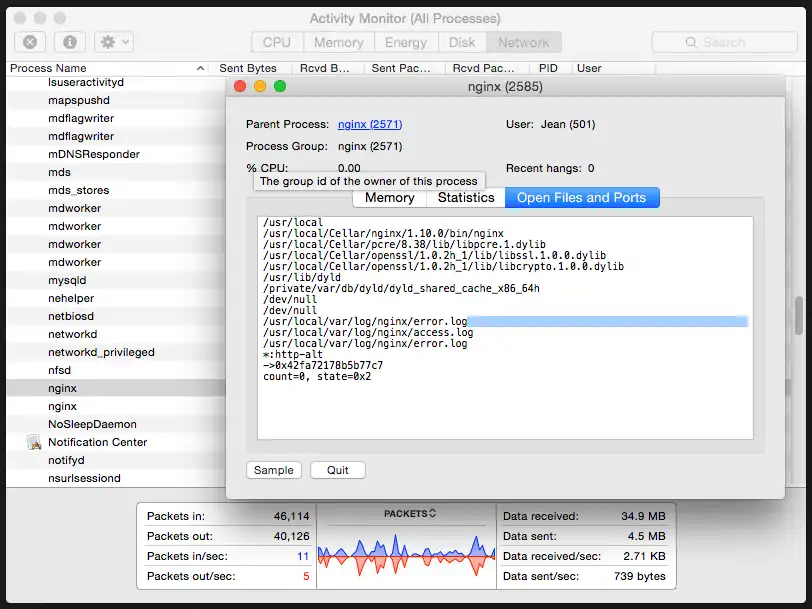Click the Sample button
The height and width of the screenshot is (609, 812).
coord(274,470)
